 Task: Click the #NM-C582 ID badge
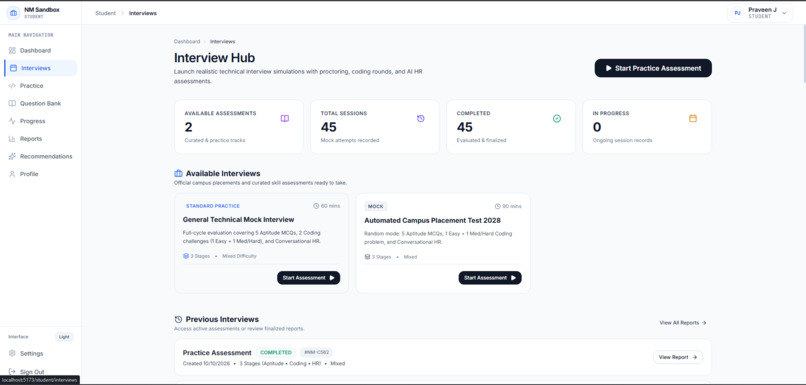click(x=317, y=353)
